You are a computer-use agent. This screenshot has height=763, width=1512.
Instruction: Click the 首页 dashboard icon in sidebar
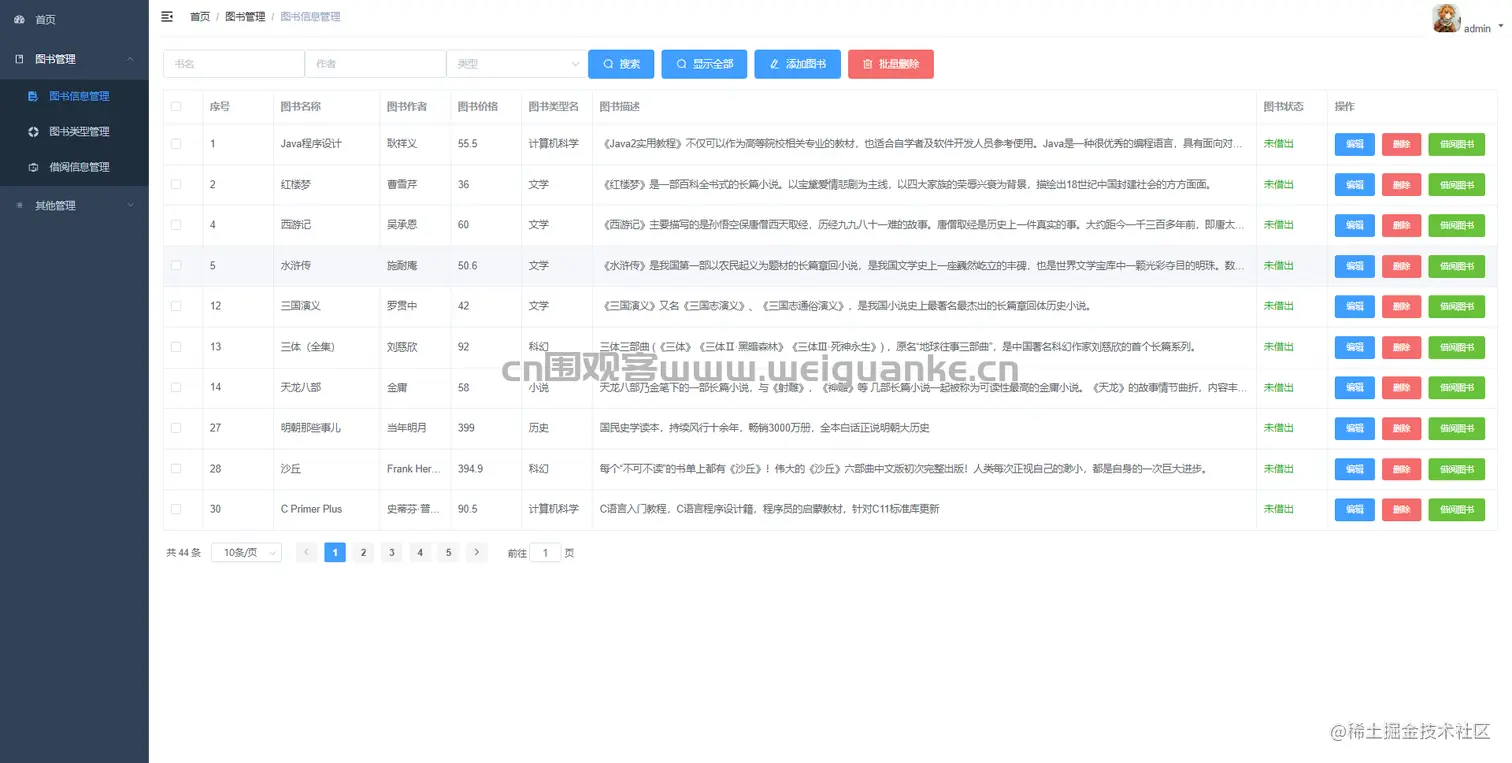19,19
